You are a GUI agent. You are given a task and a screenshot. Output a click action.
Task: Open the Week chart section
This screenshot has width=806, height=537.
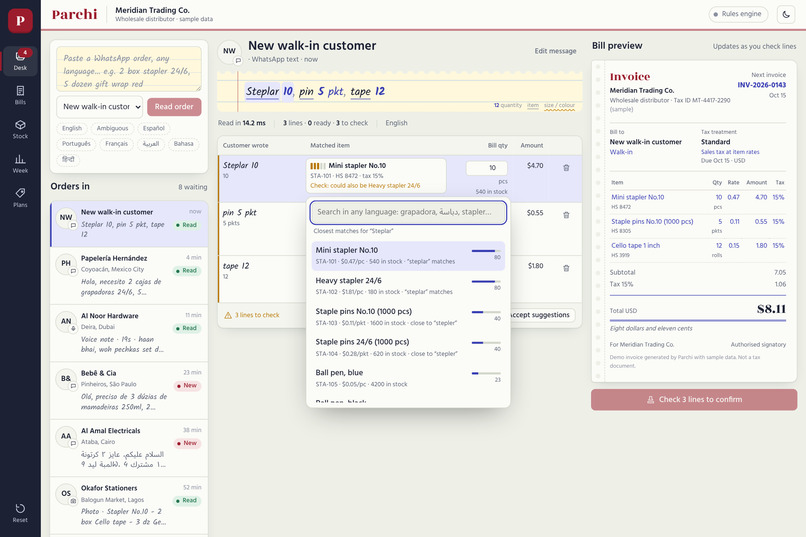click(20, 163)
